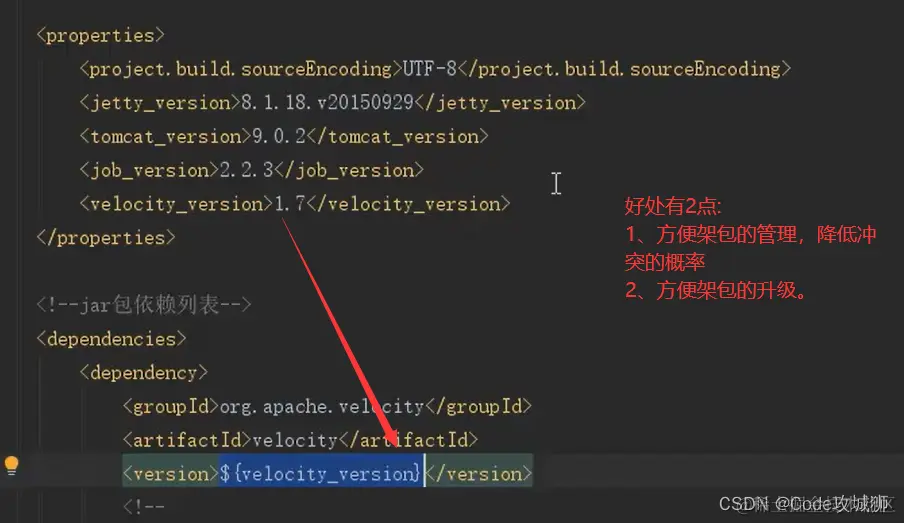Screen dimensions: 904x523
Task: Click the opening dependencies tag
Action: click(112, 339)
